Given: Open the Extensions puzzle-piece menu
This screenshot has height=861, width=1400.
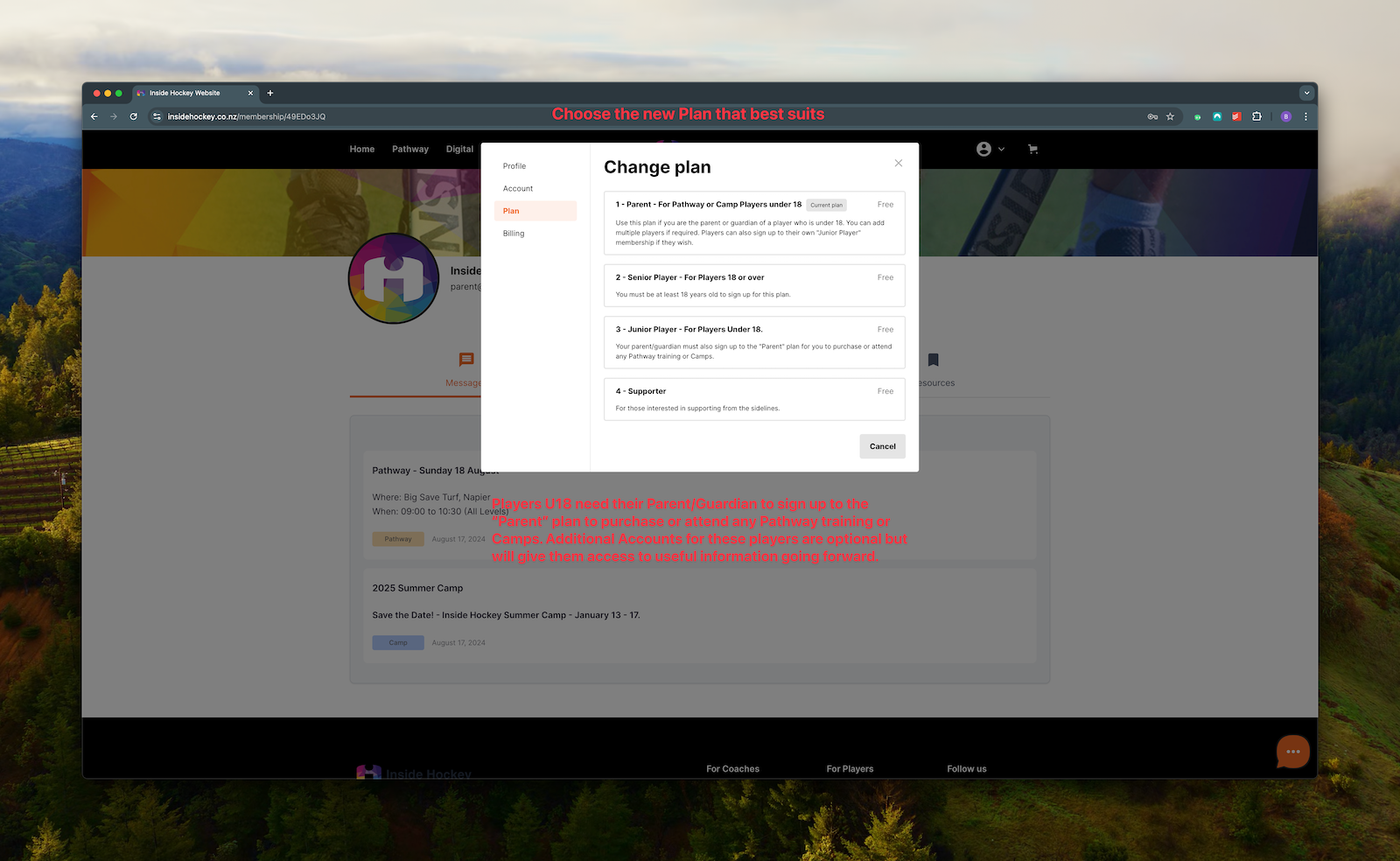Looking at the screenshot, I should (1257, 116).
